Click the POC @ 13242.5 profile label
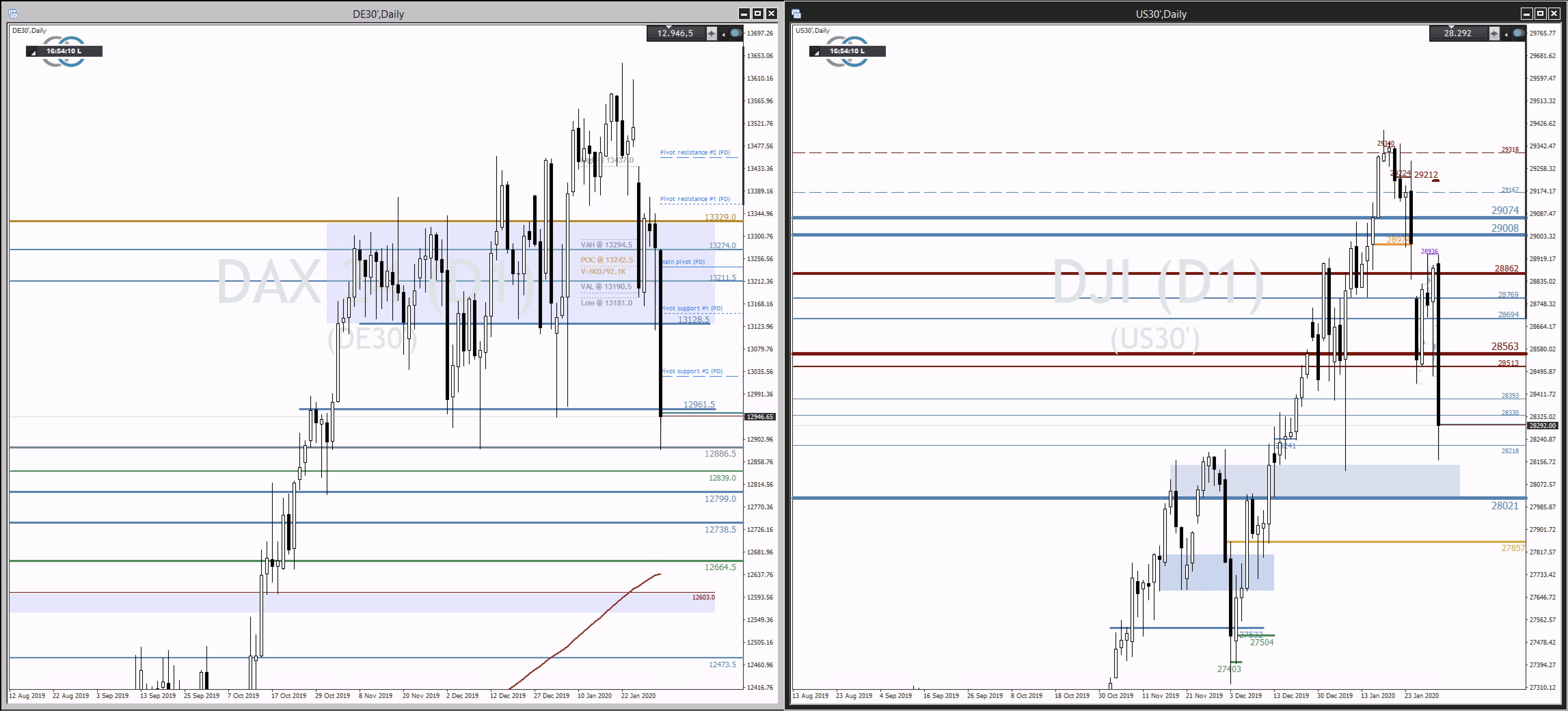Screen dimensions: 1568x711 click(607, 260)
